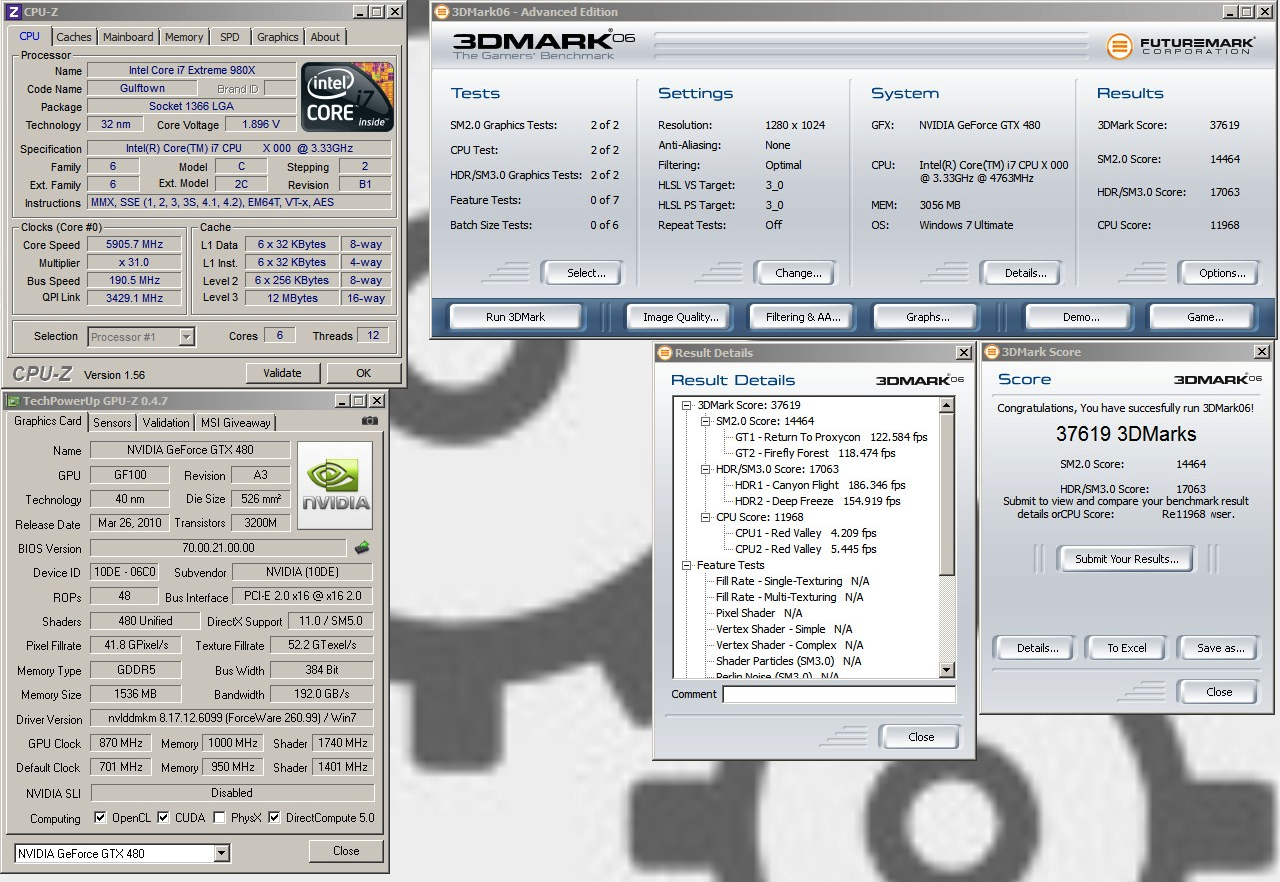The image size is (1280, 882).
Task: Click the GPU-Z title bar icon
Action: click(x=14, y=400)
